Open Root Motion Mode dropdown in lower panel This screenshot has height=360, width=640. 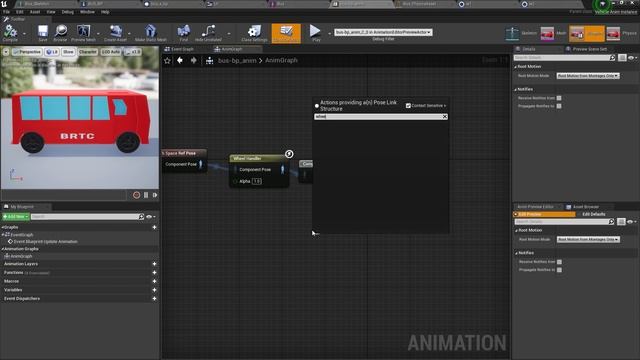click(x=588, y=240)
